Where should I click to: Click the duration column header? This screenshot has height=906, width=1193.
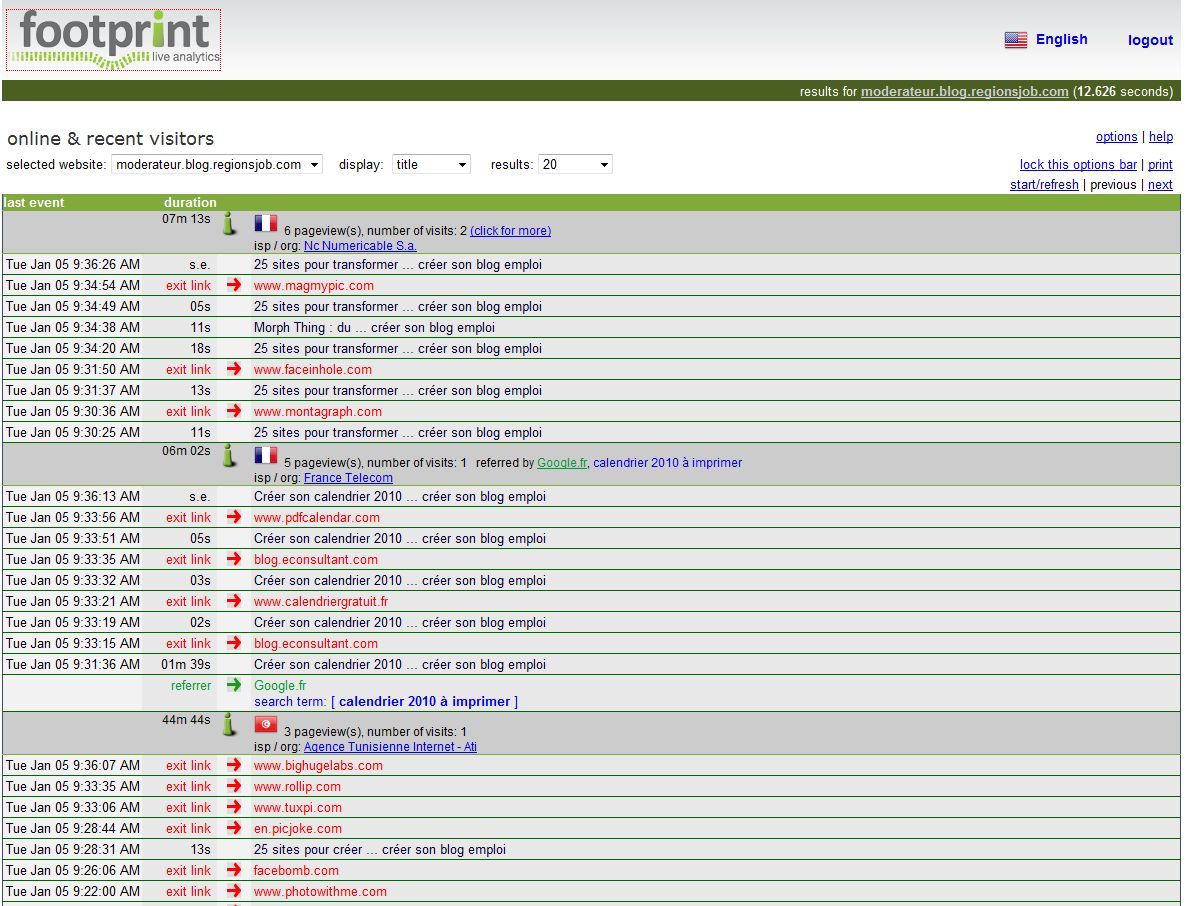pos(190,202)
